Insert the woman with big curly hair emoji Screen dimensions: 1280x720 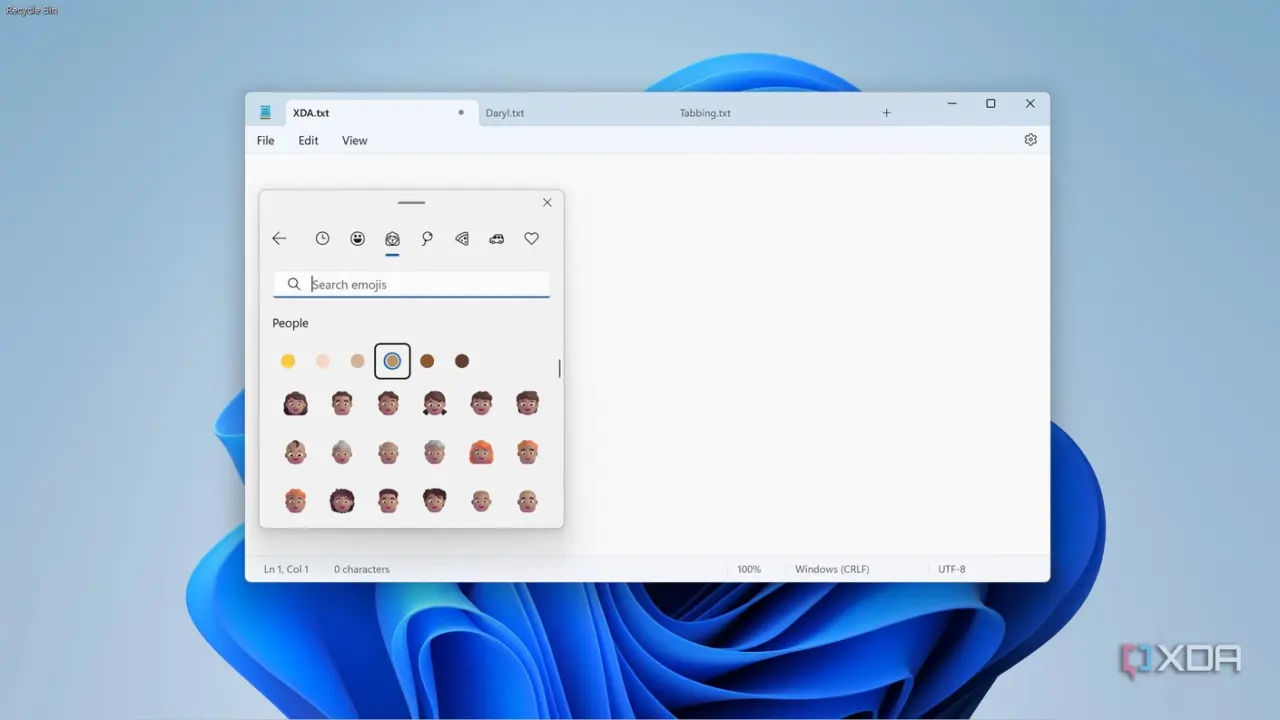(x=342, y=500)
